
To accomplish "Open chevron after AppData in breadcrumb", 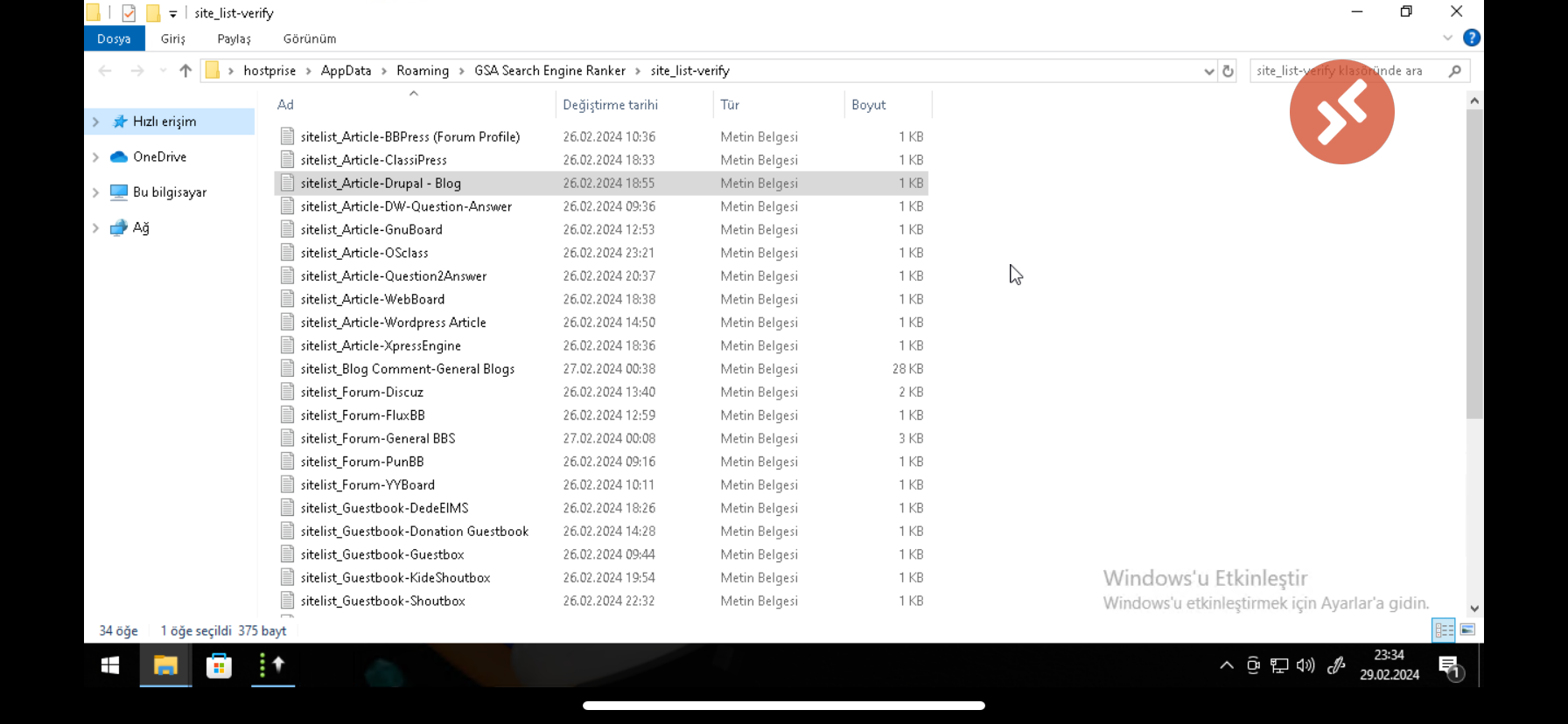I will (x=384, y=71).
